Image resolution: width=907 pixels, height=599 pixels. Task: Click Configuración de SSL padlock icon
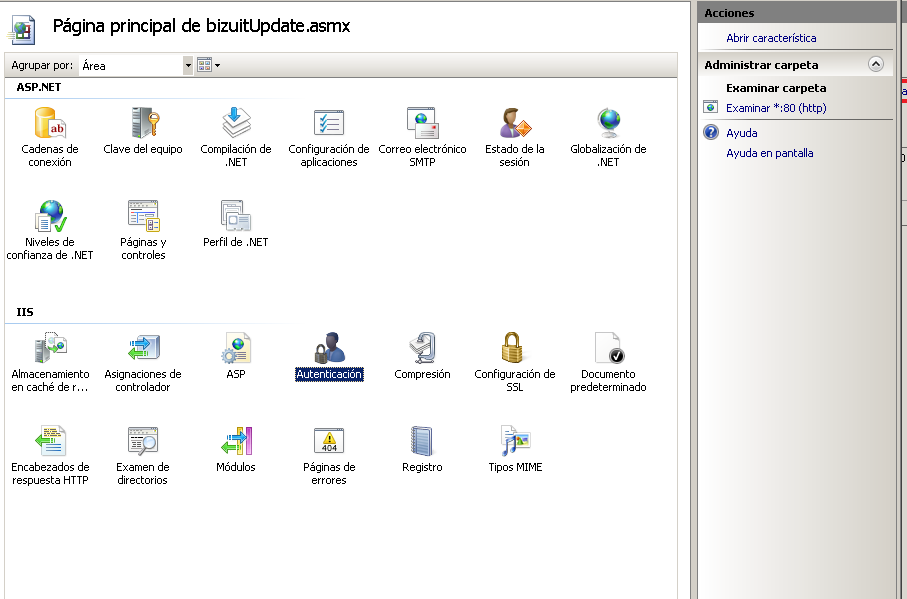coord(513,347)
